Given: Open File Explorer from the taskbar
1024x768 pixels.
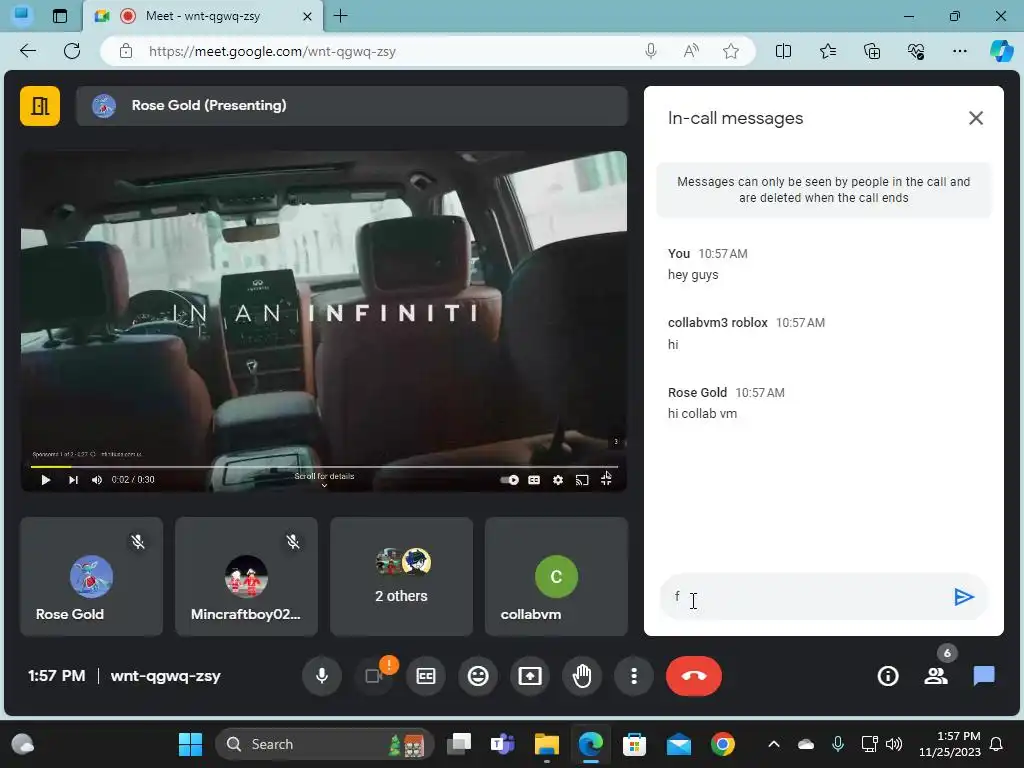Looking at the screenshot, I should 547,744.
